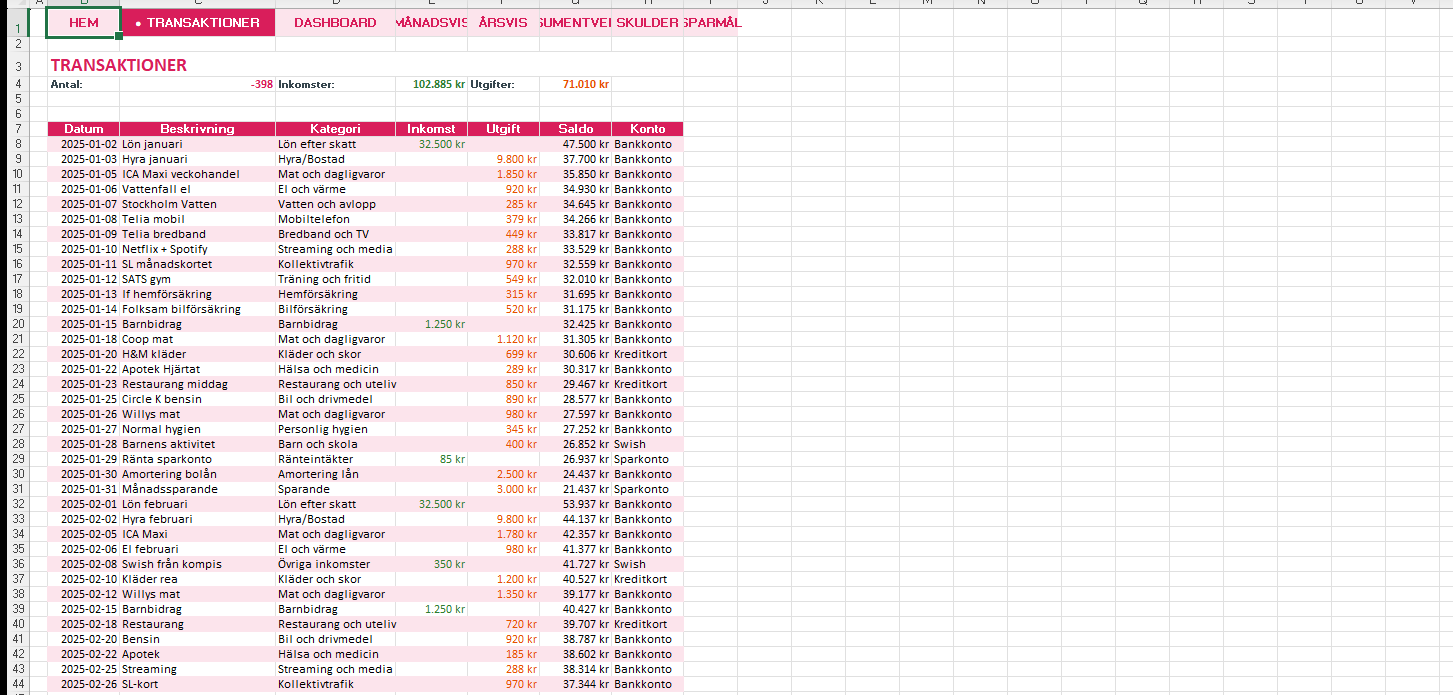Screen dimensions: 1453x695
Task: Open the SKULDER navigation link
Action: pyautogui.click(x=647, y=22)
